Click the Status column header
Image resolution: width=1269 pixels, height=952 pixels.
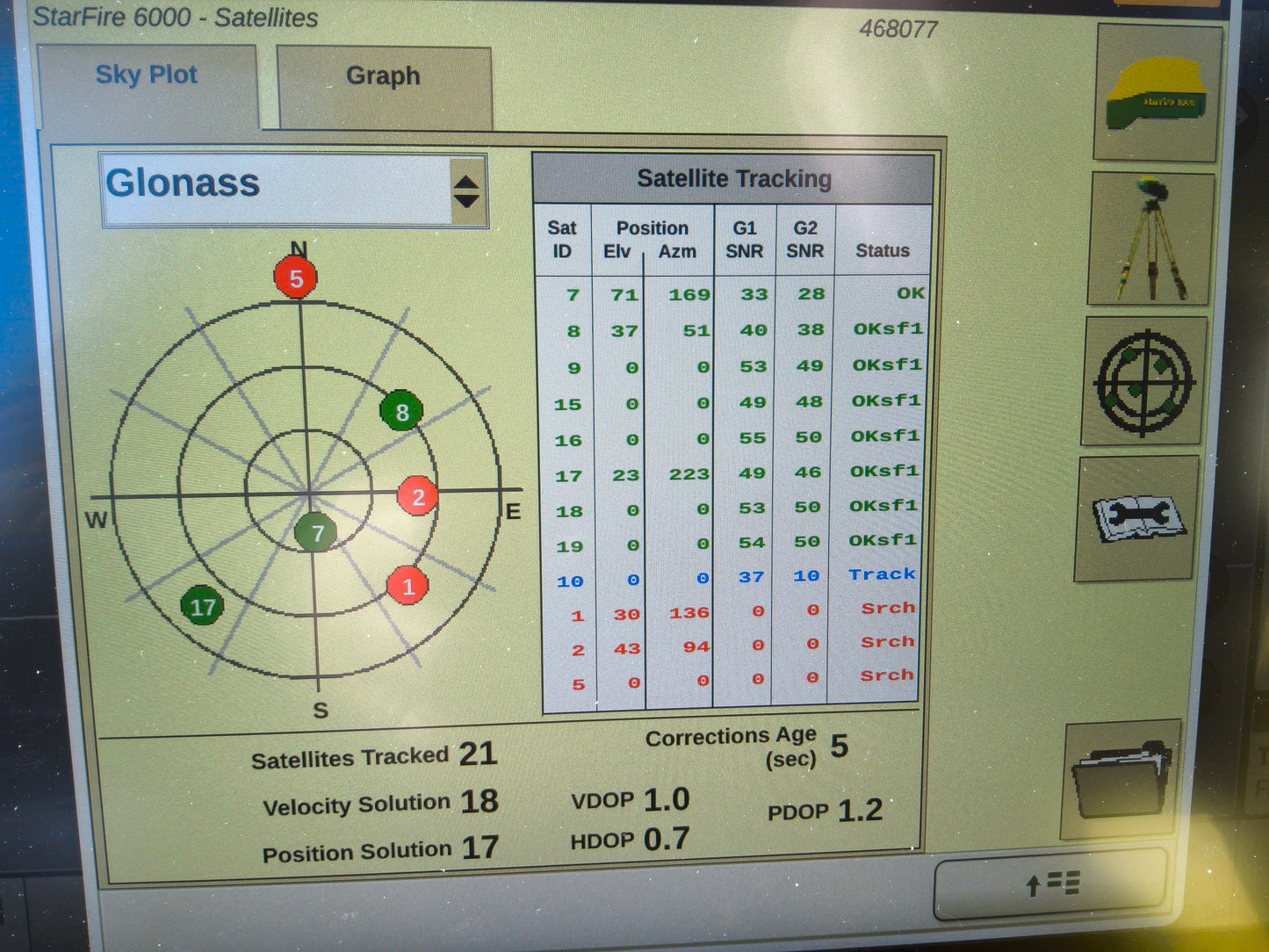click(x=882, y=251)
